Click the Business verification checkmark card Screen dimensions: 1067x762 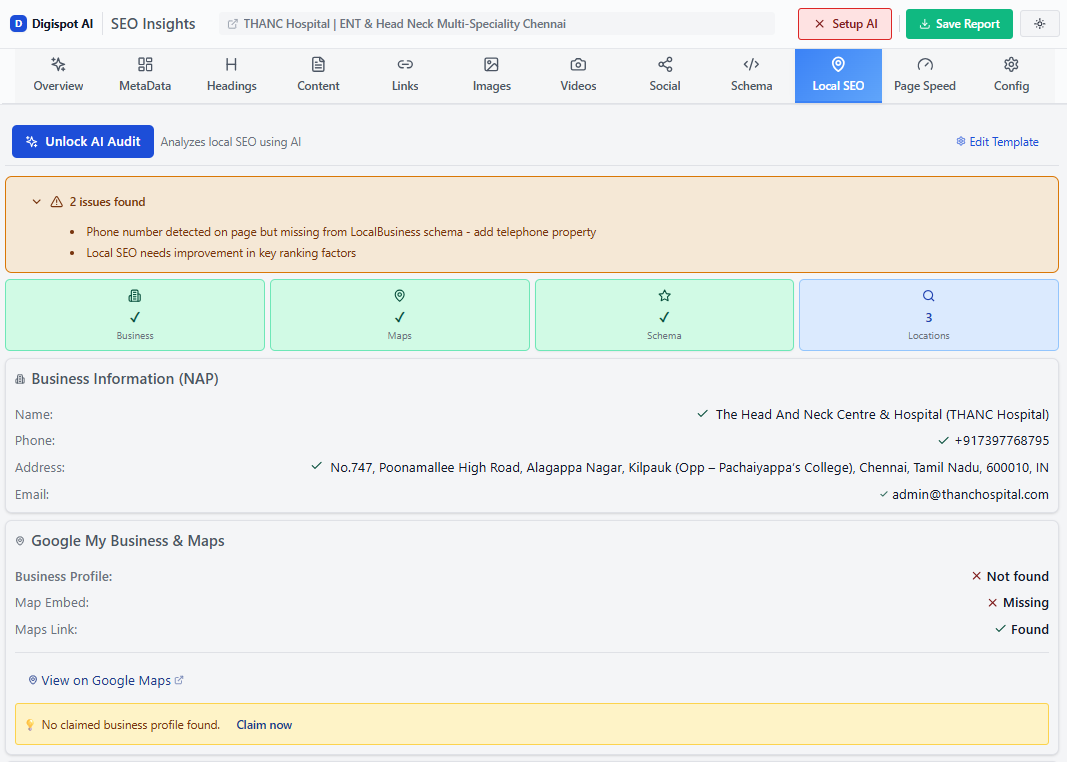(x=134, y=315)
